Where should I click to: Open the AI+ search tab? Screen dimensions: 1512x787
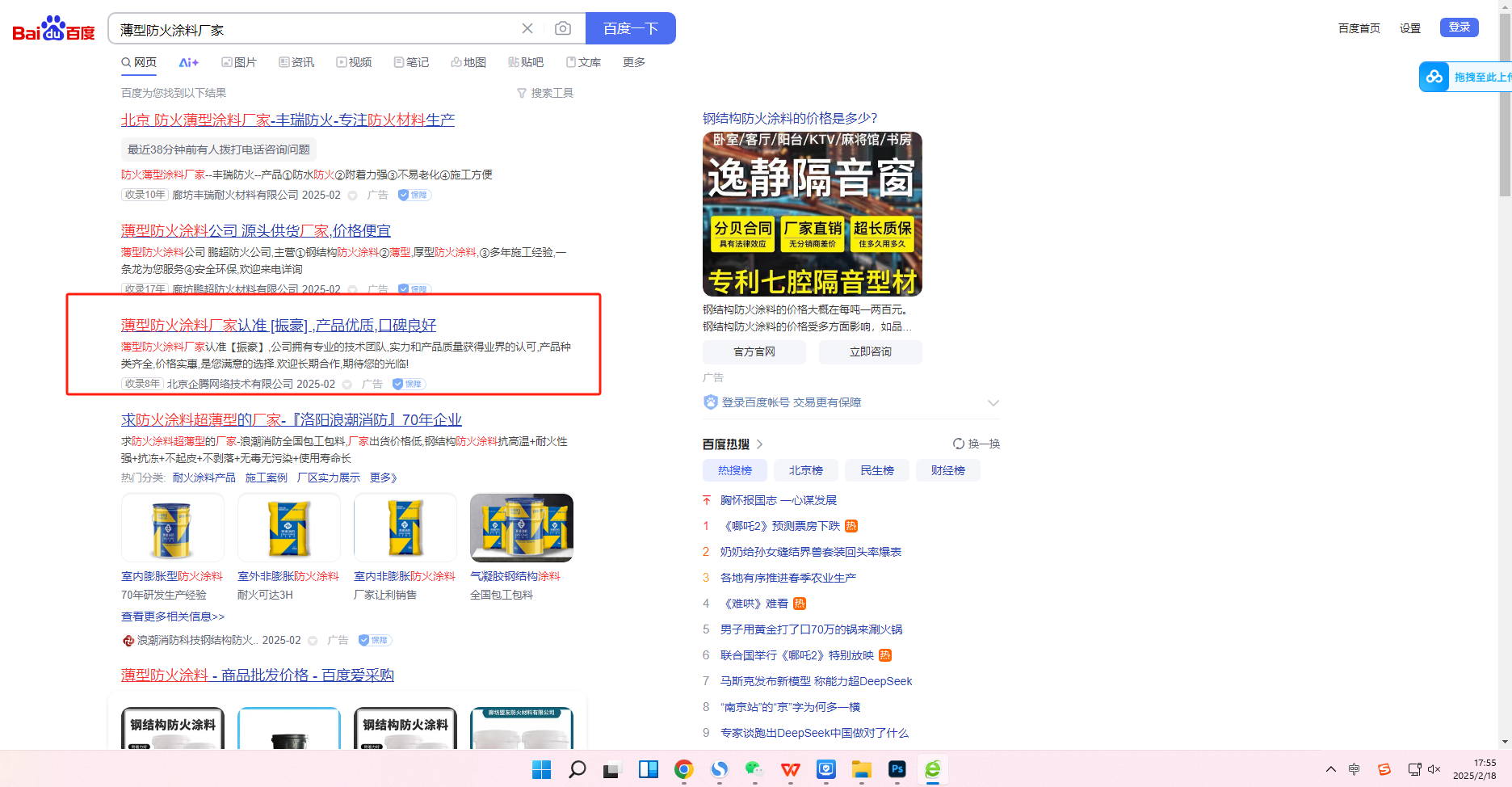(189, 62)
